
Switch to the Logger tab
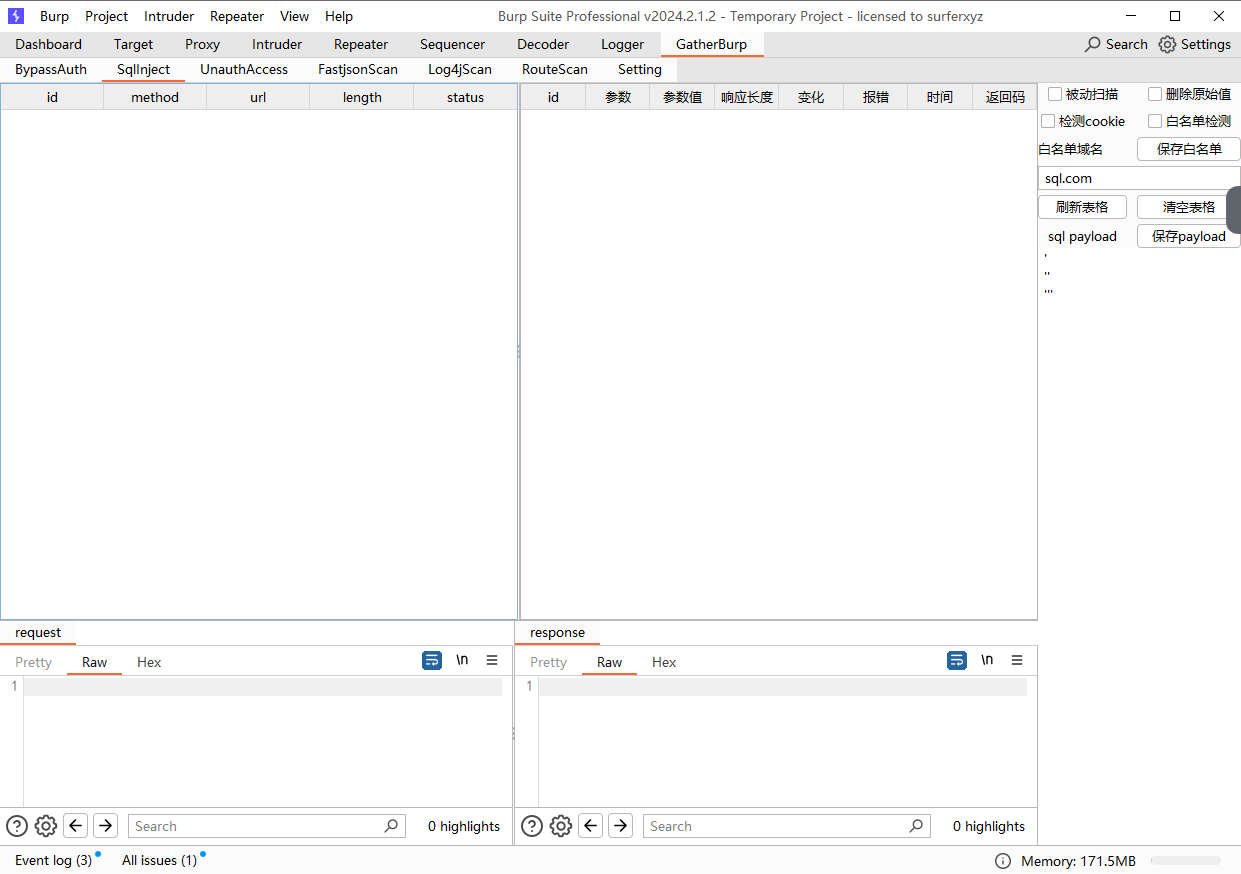click(x=622, y=44)
